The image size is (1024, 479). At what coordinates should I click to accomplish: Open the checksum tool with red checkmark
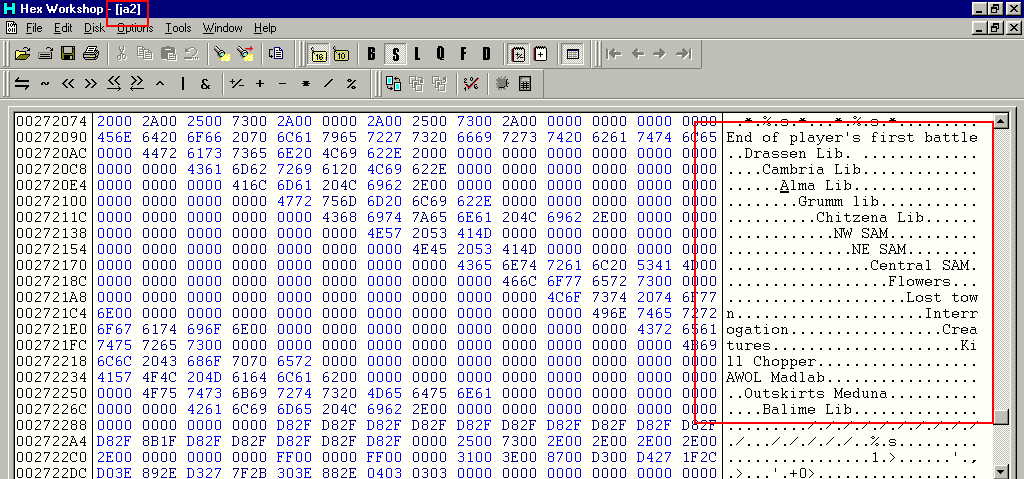tap(471, 84)
